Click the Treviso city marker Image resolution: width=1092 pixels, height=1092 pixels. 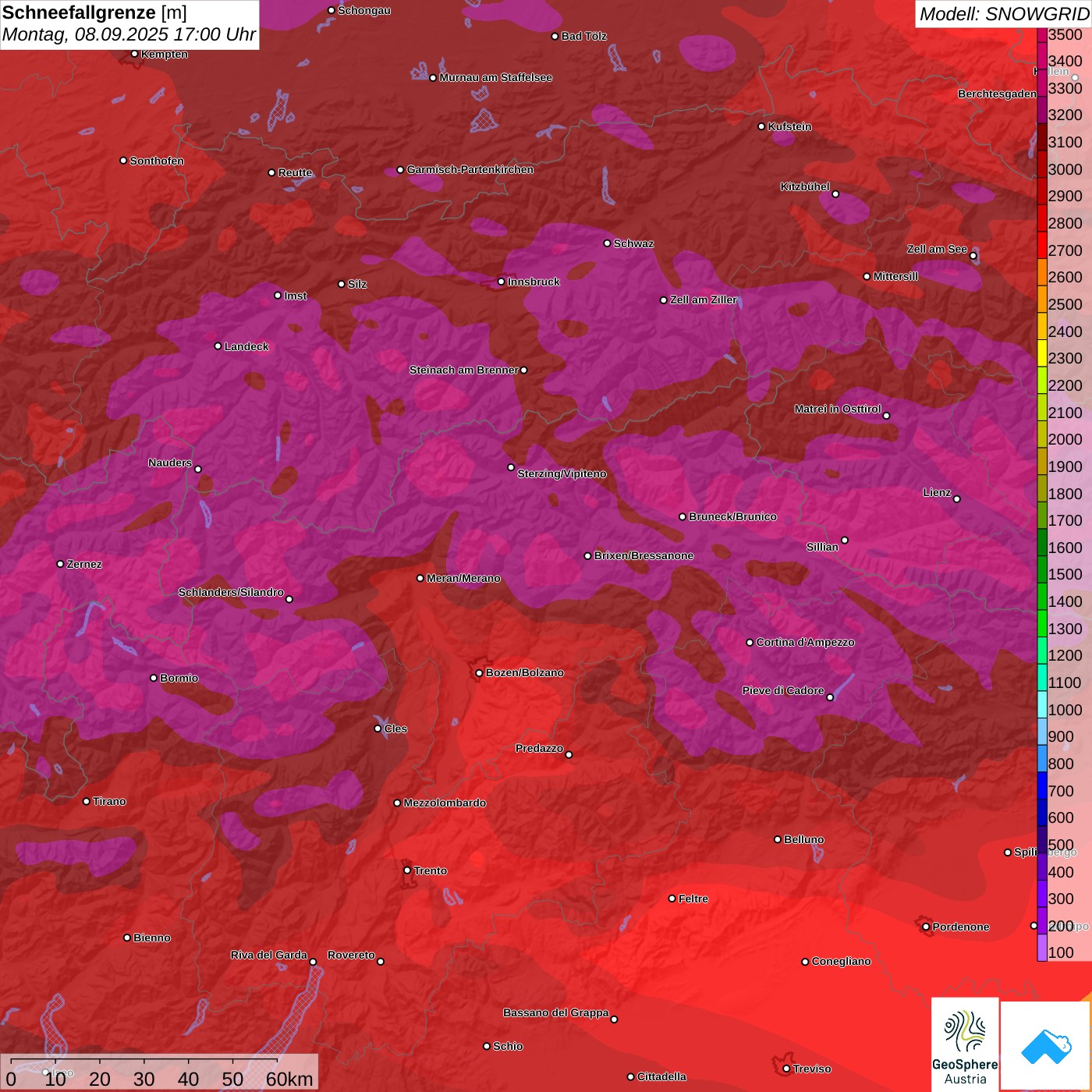pos(786,1069)
